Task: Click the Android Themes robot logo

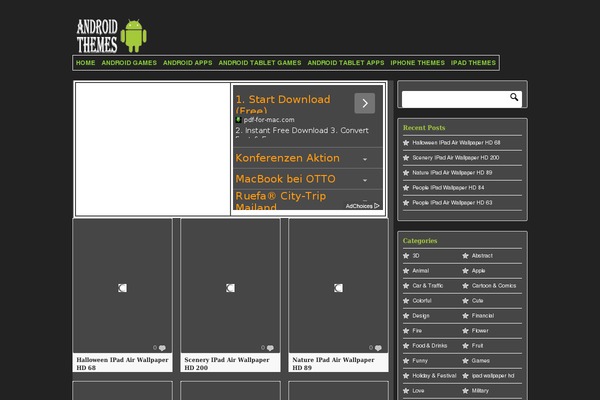Action: [x=111, y=36]
